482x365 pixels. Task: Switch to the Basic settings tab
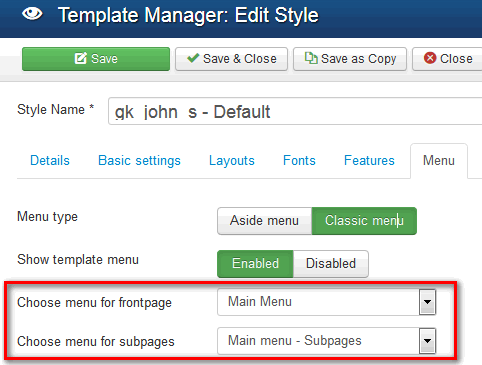pyautogui.click(x=139, y=161)
